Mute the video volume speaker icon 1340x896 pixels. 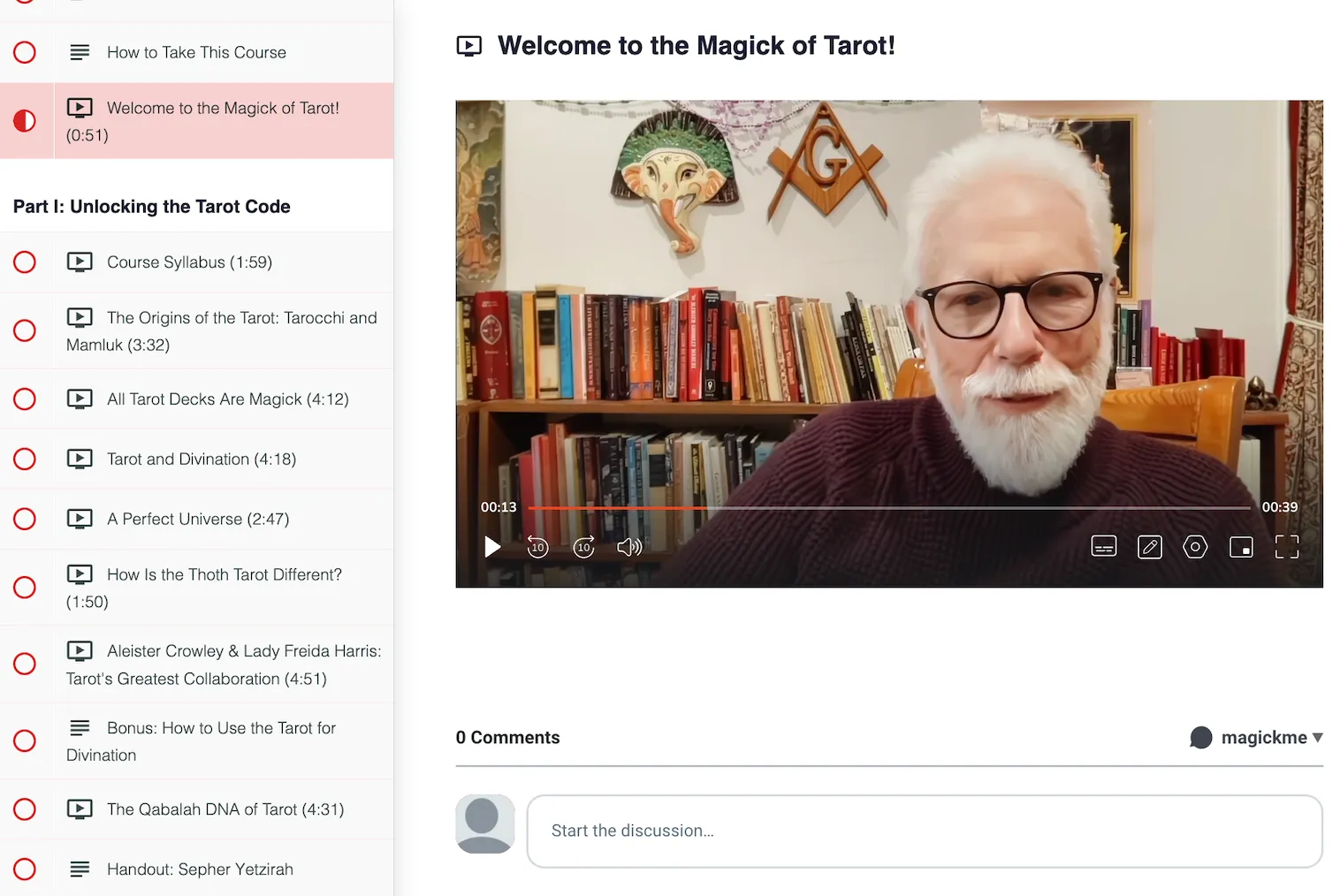click(x=629, y=548)
